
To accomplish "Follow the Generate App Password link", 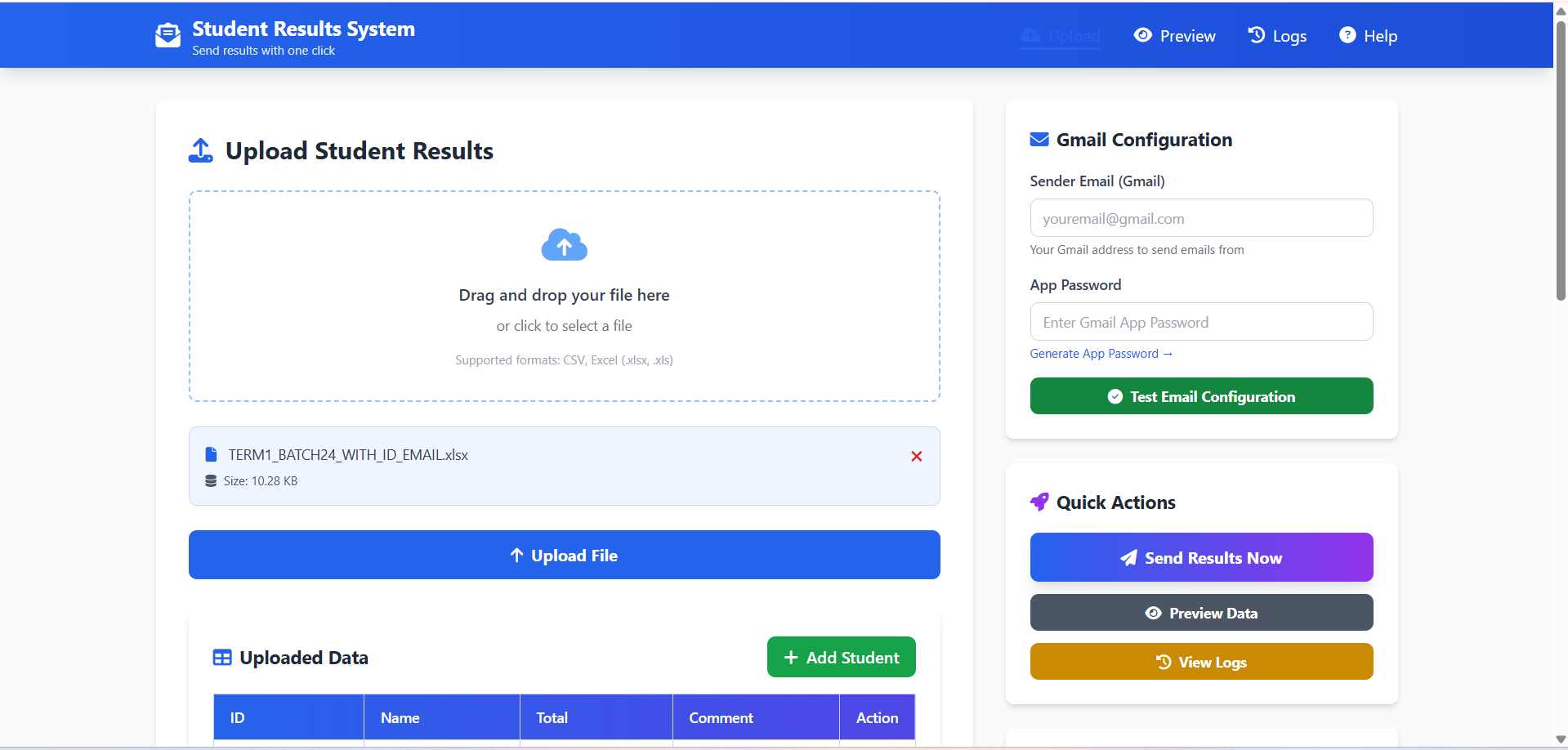I will (1101, 354).
